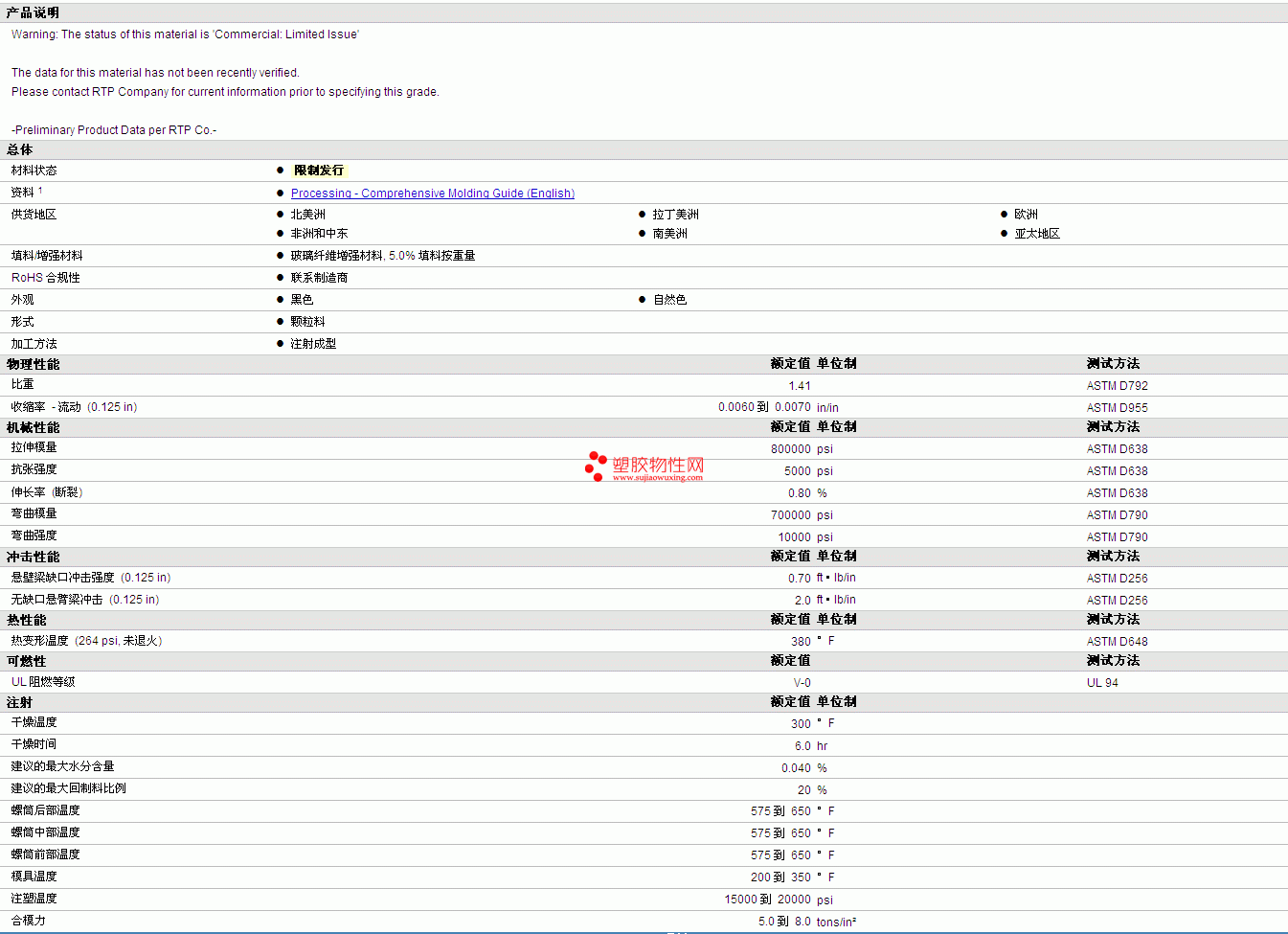
Task: Click the ASTM D792 test method
Action: 1117,386
